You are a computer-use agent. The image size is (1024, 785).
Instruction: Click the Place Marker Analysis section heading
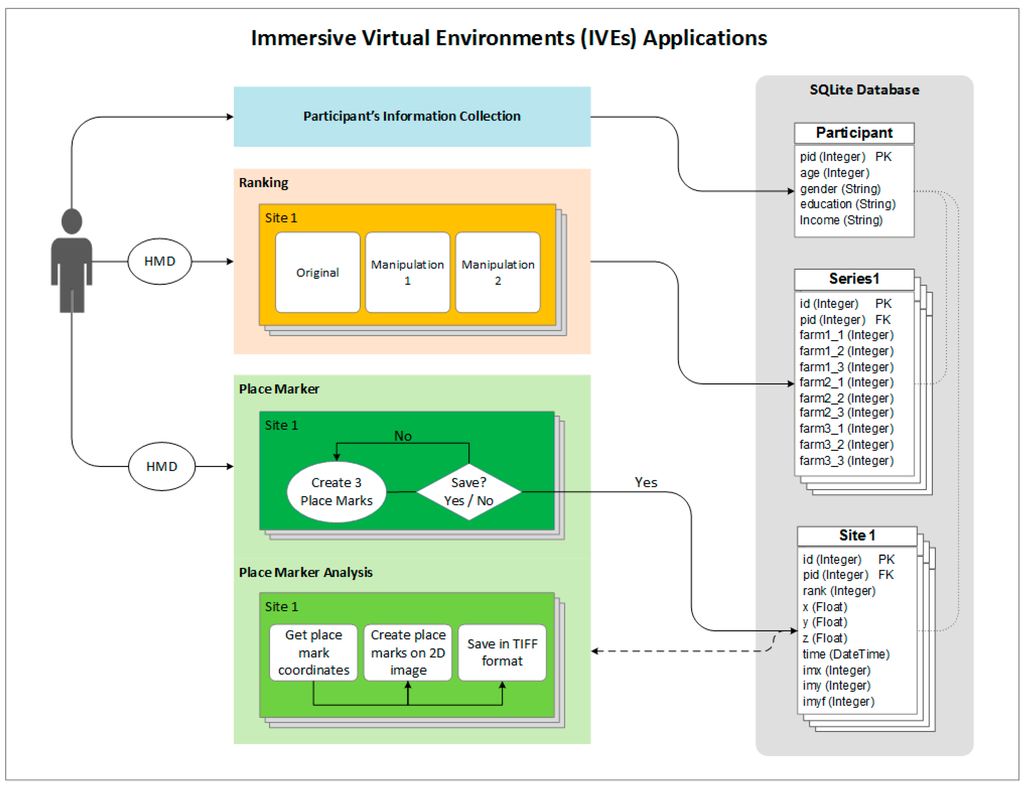click(x=305, y=572)
